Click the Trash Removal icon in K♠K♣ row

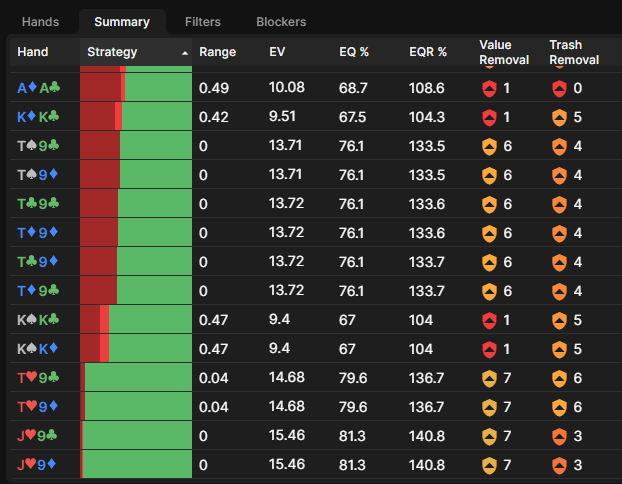[559, 320]
